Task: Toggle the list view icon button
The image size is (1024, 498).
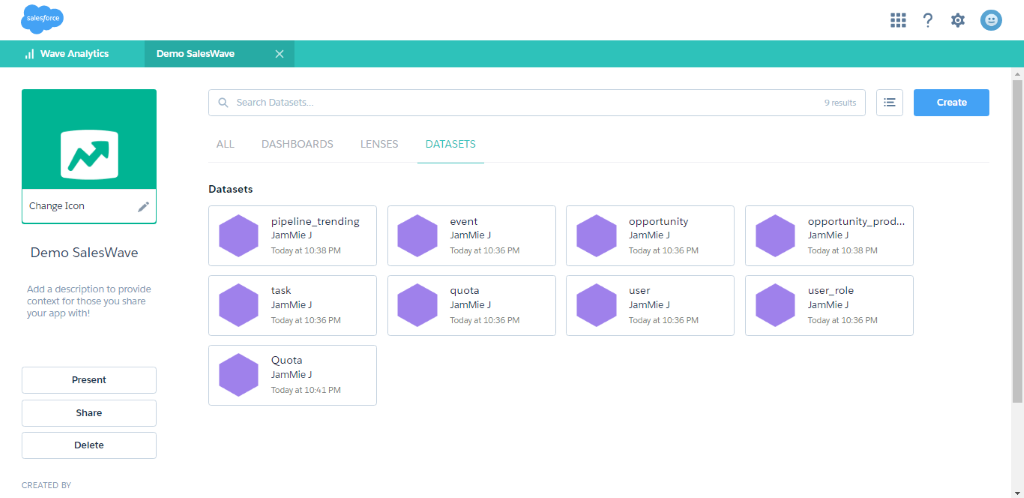Action: [889, 102]
